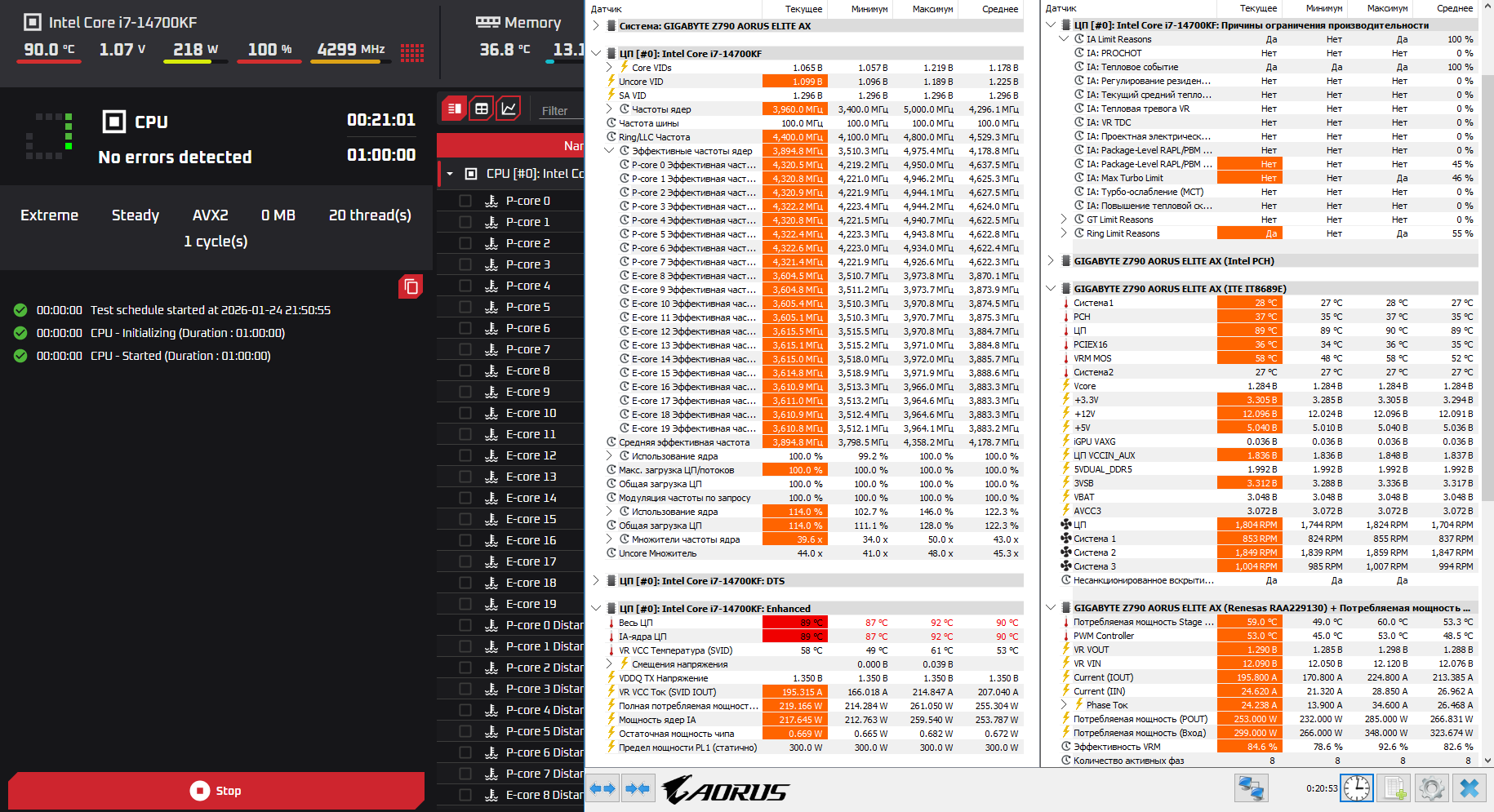The image size is (1494, 812).
Task: Copy the OCCT test log
Action: pos(411,286)
